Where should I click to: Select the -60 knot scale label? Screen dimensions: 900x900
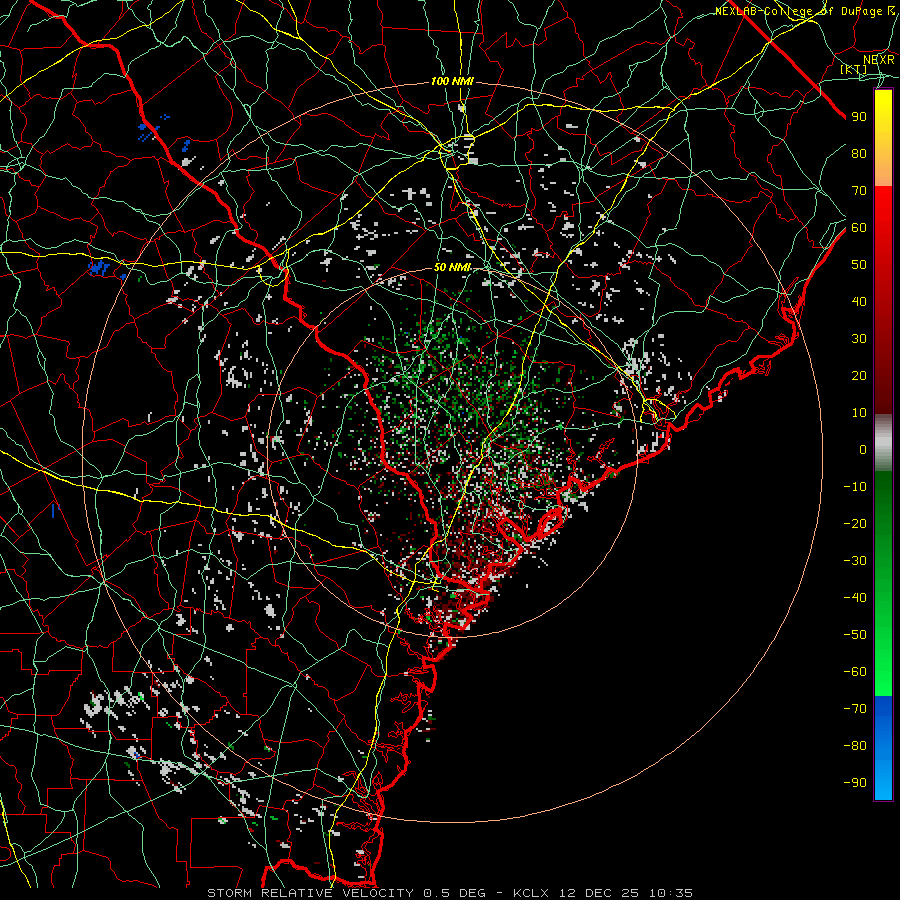[x=855, y=672]
